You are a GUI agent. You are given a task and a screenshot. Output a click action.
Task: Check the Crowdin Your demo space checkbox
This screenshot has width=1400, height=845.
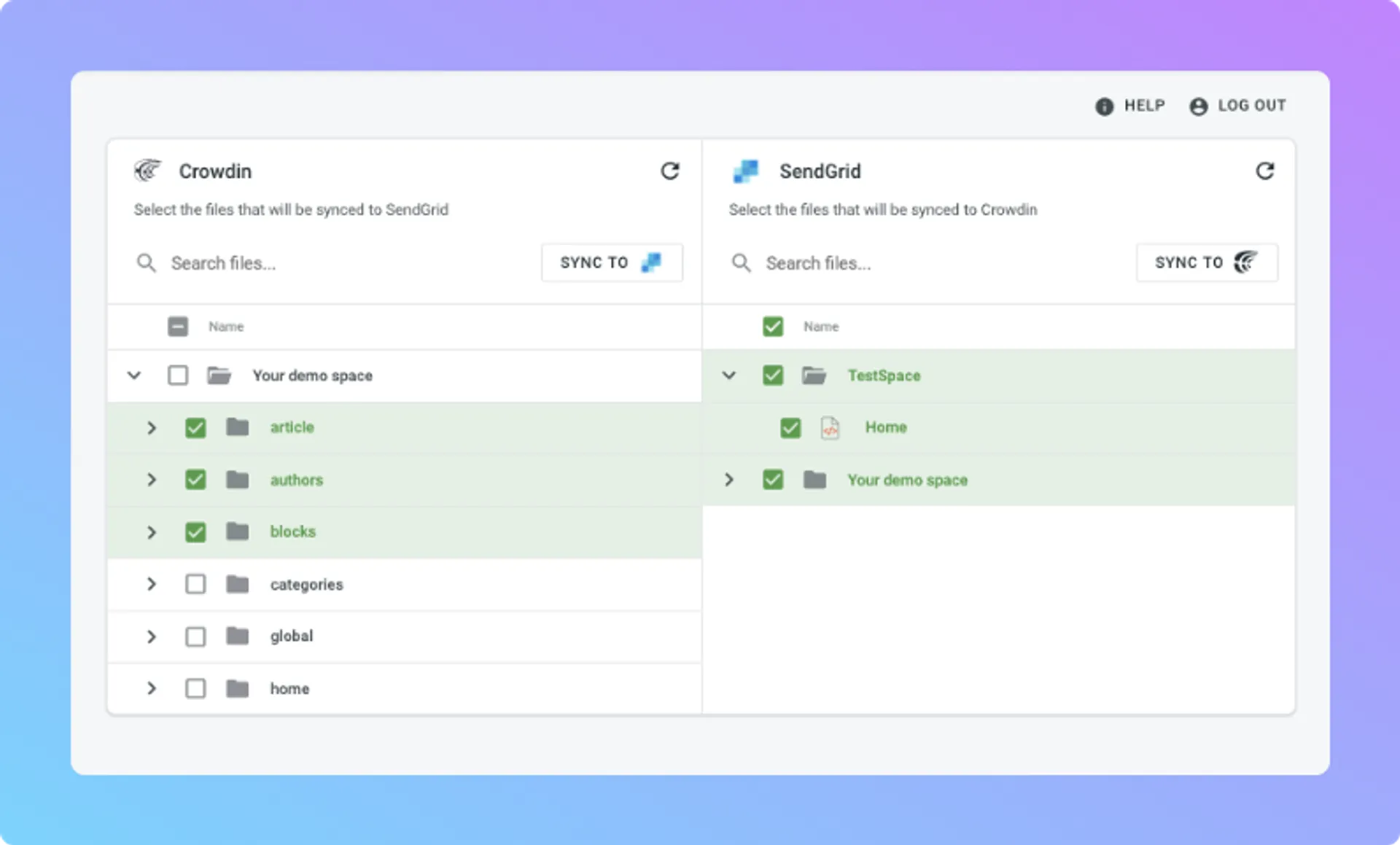pyautogui.click(x=178, y=375)
